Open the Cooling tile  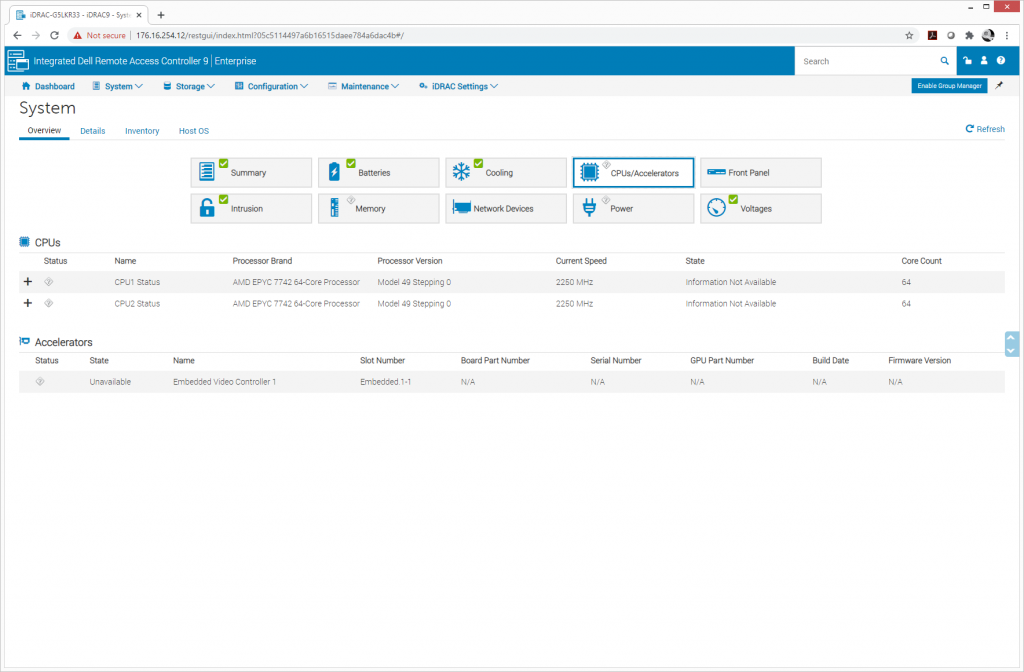[505, 172]
